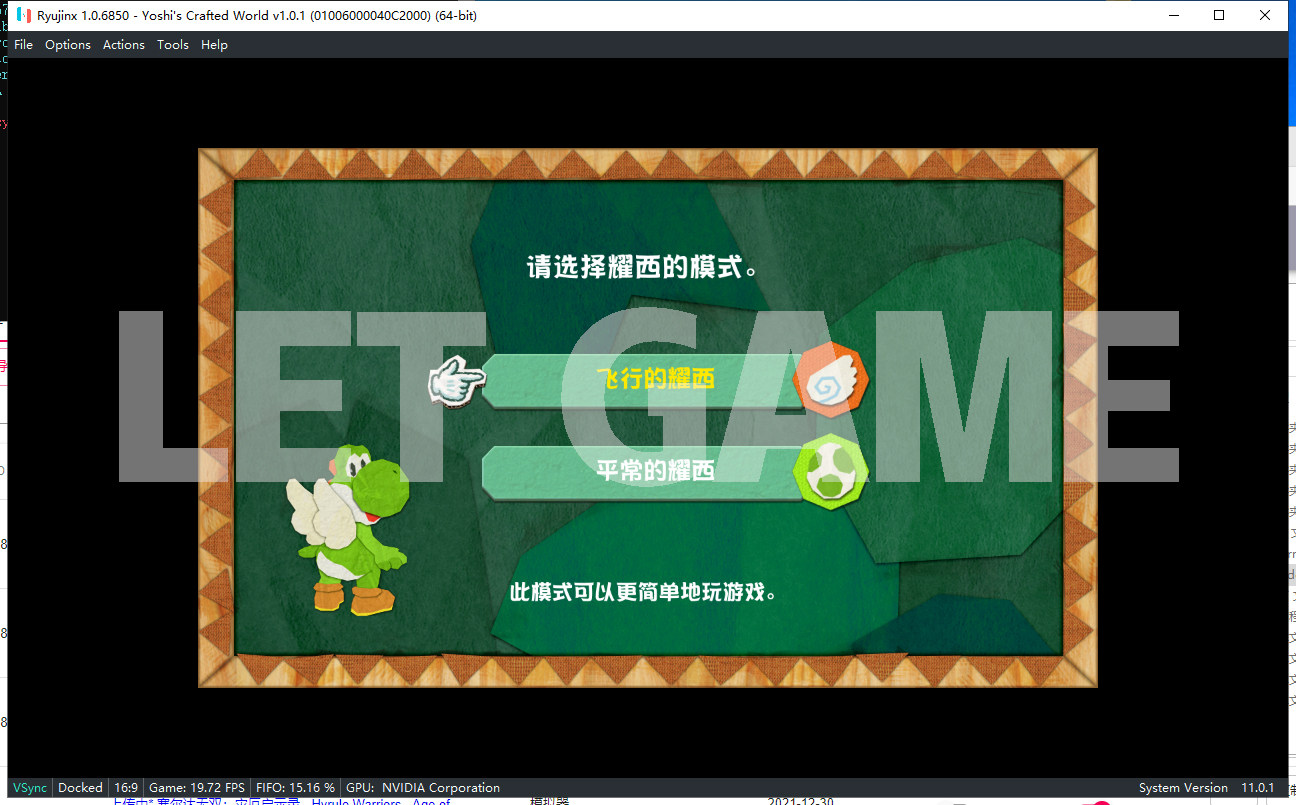Click the Game FPS readout
Image resolution: width=1296 pixels, height=805 pixels.
[x=197, y=788]
